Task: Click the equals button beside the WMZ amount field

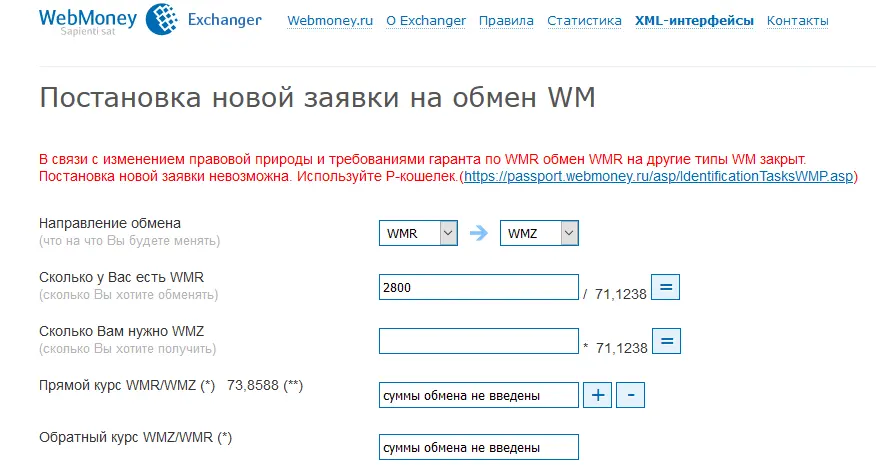Action: coord(666,341)
